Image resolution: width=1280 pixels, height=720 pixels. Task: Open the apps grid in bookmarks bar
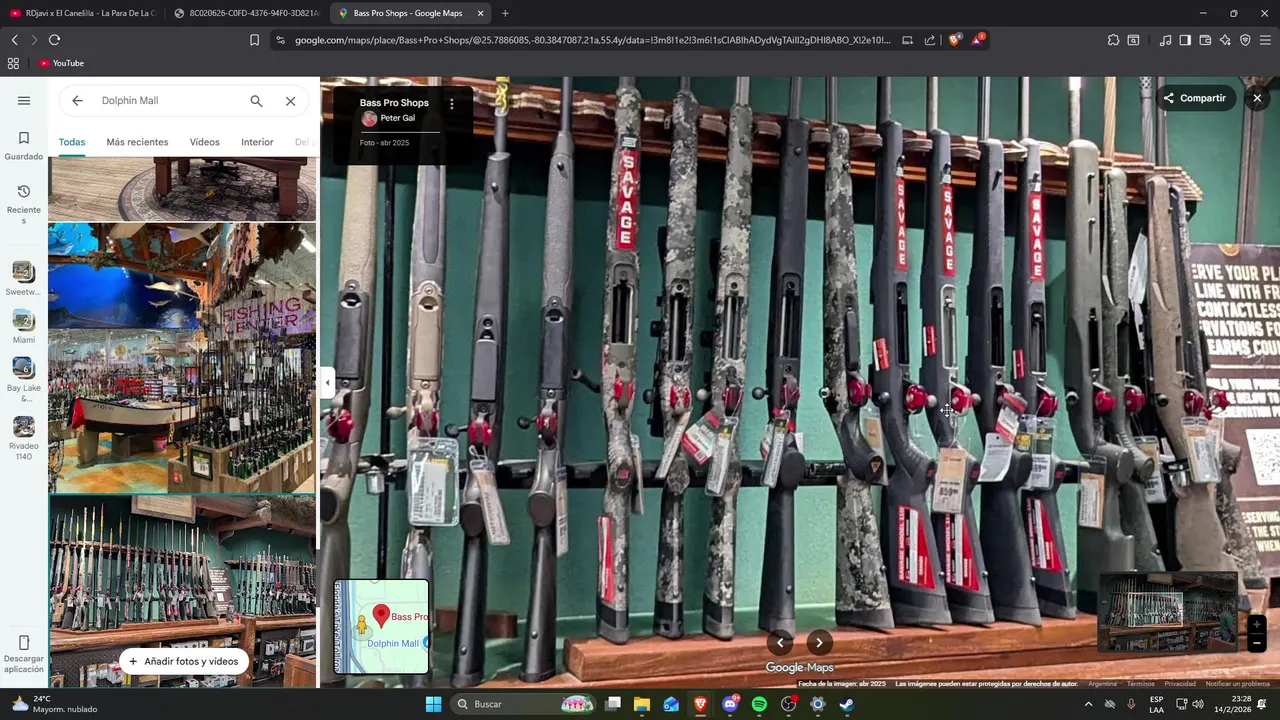pyautogui.click(x=13, y=63)
